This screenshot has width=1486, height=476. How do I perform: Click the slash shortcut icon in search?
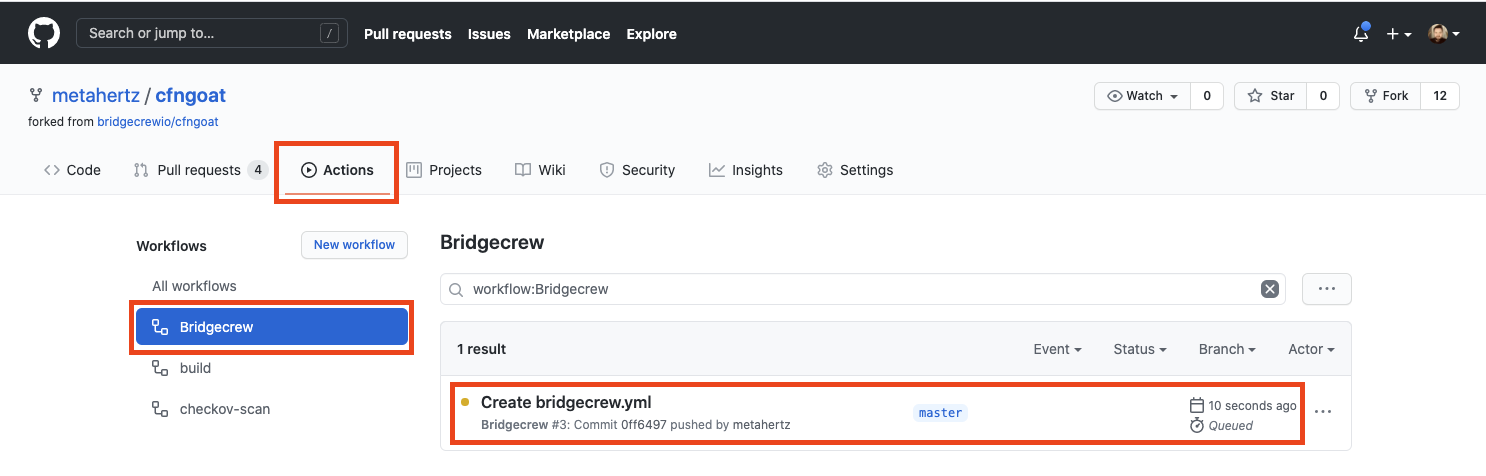click(329, 33)
